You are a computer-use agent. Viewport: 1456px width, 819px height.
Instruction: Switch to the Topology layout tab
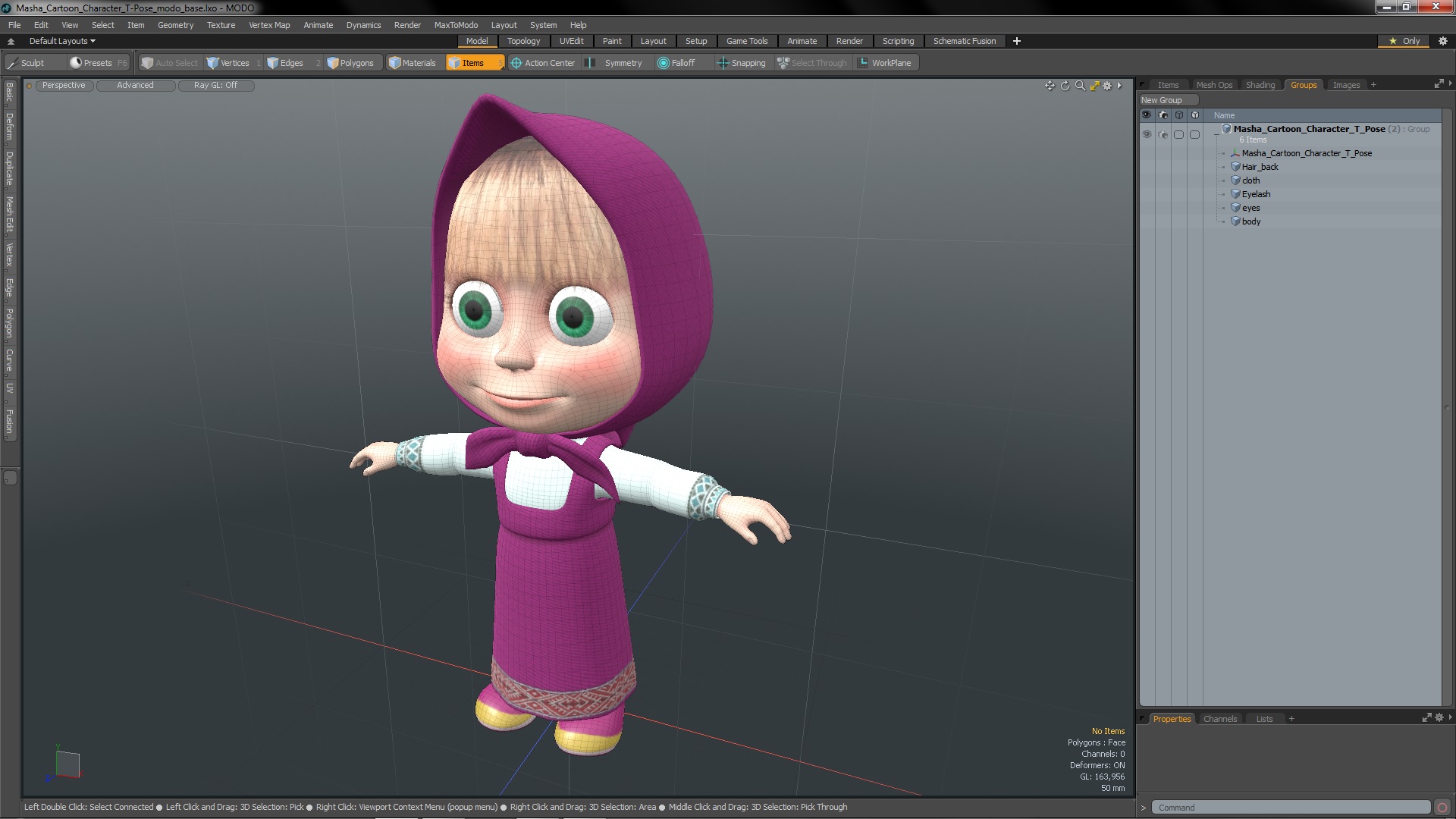523,41
